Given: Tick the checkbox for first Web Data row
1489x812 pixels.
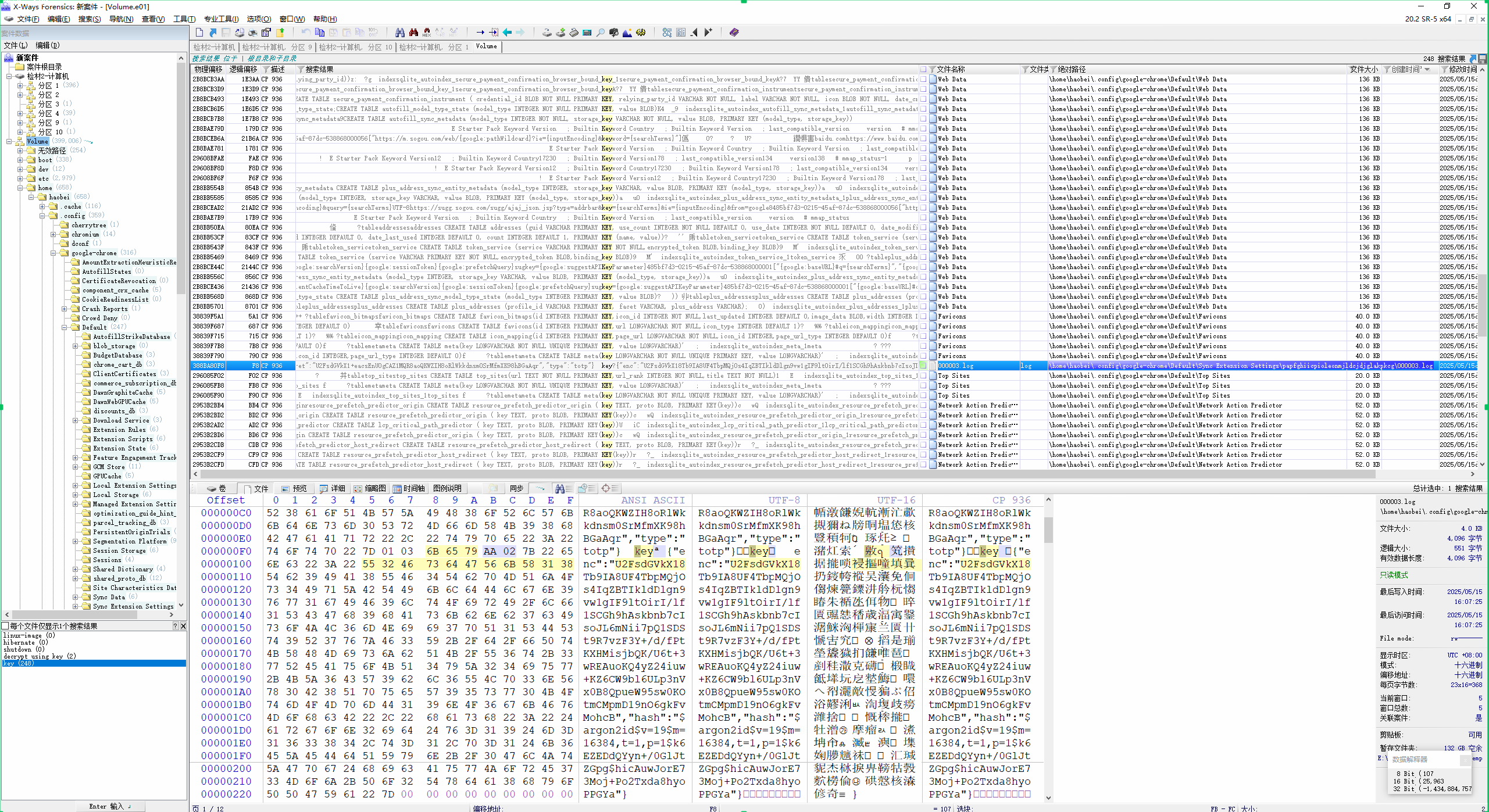Looking at the screenshot, I should point(923,80).
